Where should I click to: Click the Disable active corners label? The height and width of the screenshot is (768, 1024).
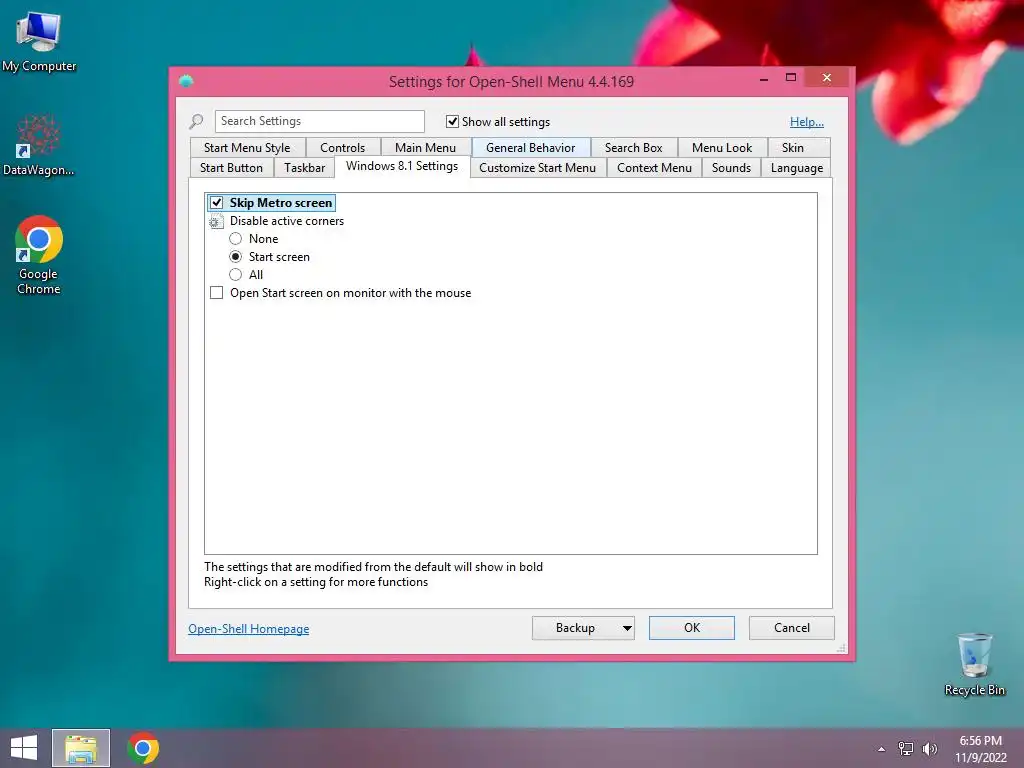pos(287,221)
